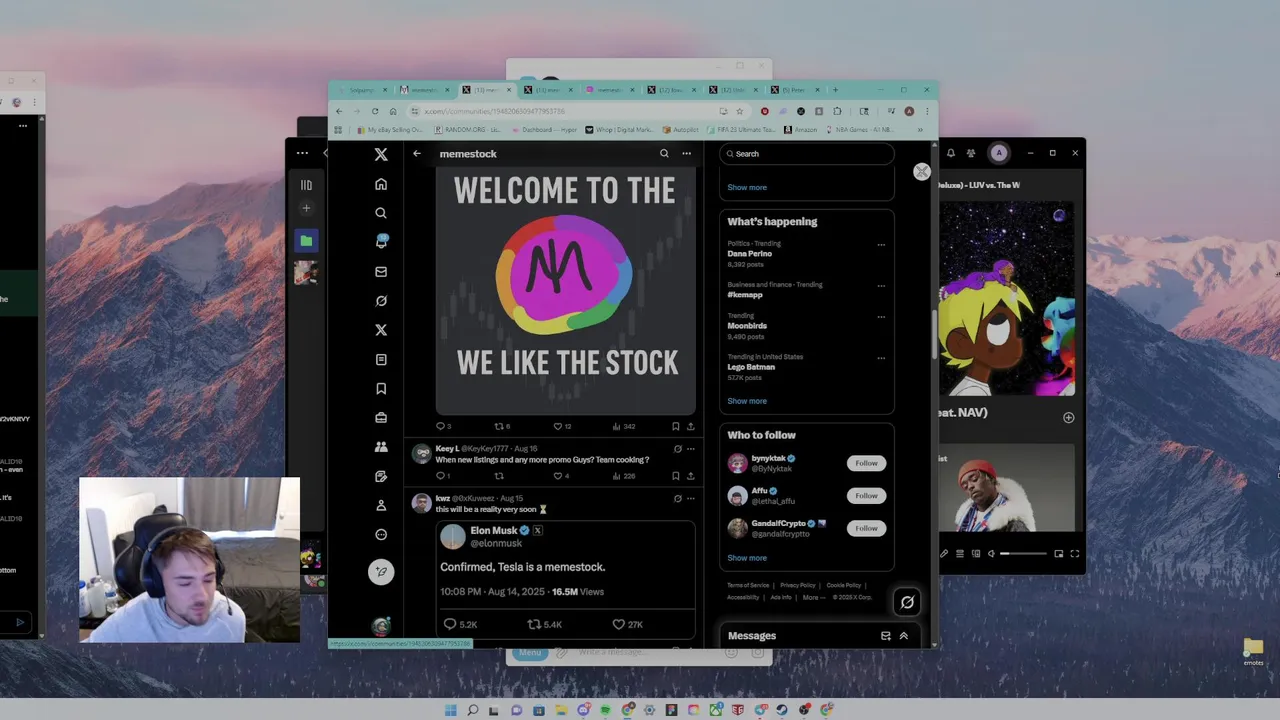Click the X search input field
Image resolution: width=1280 pixels, height=720 pixels.
(x=807, y=154)
